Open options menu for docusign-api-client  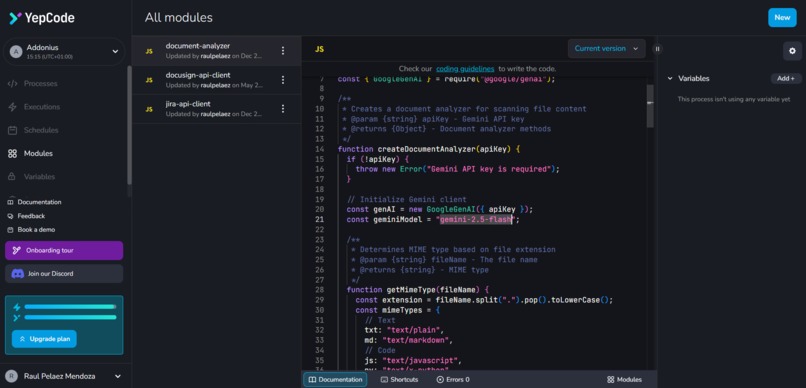(x=282, y=80)
